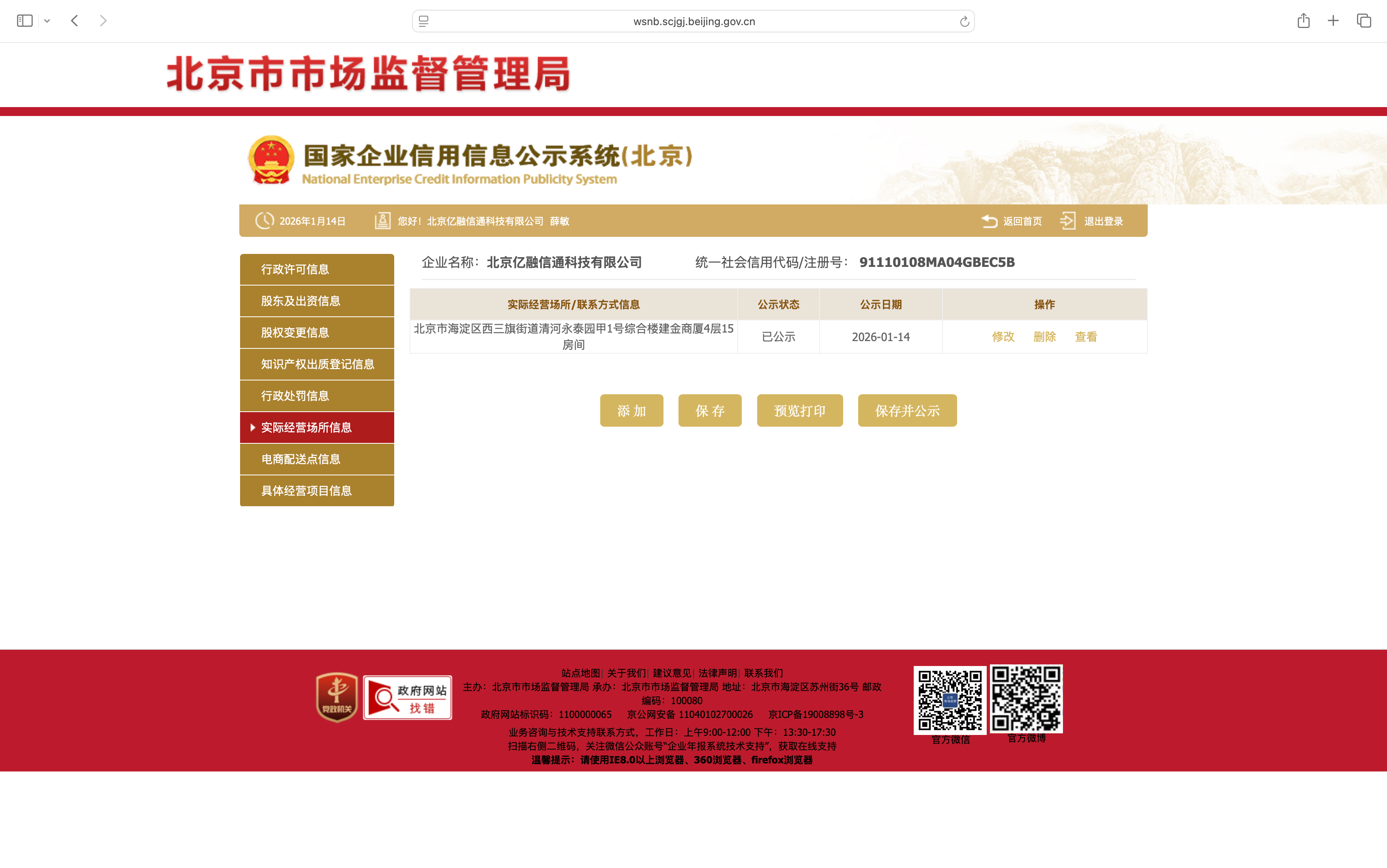This screenshot has width=1387, height=868.
Task: Click the 删除 link in the operations column
Action: [x=1044, y=337]
